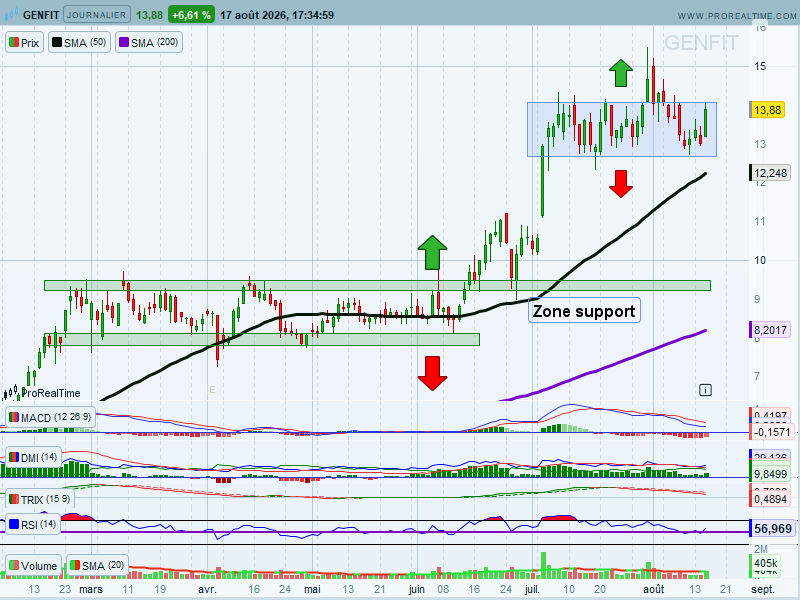Click the 405k volume value tag
The image size is (800, 600).
[x=764, y=563]
